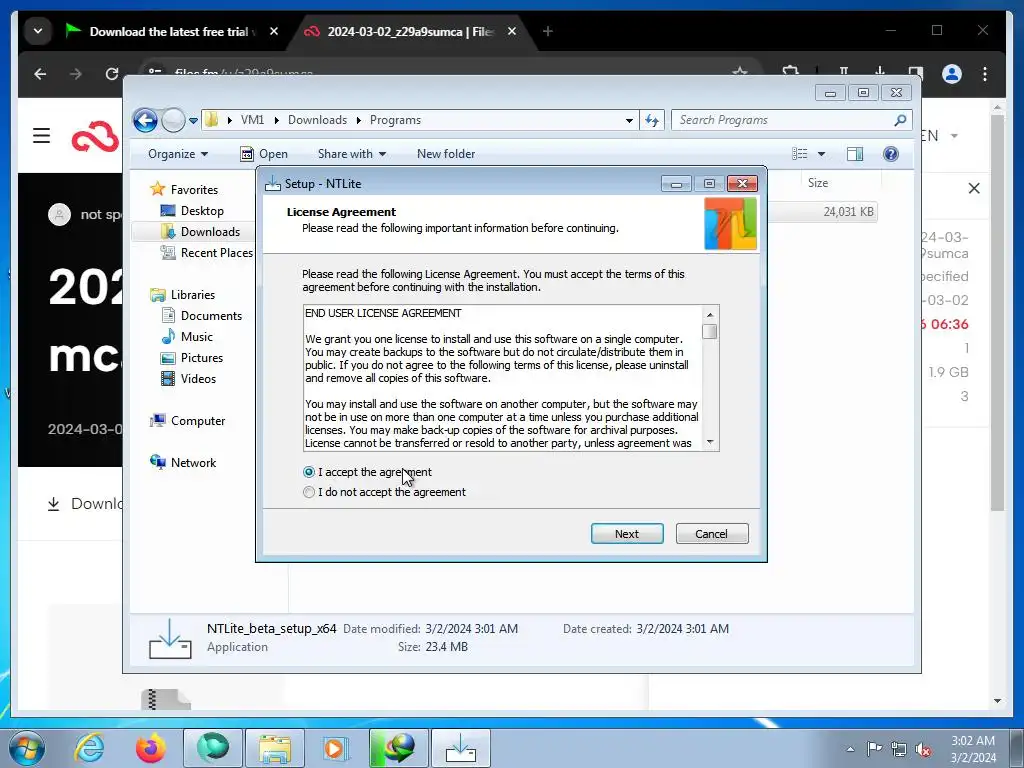Select I accept the agreement radio button
Image resolution: width=1024 pixels, height=768 pixels.
point(309,472)
